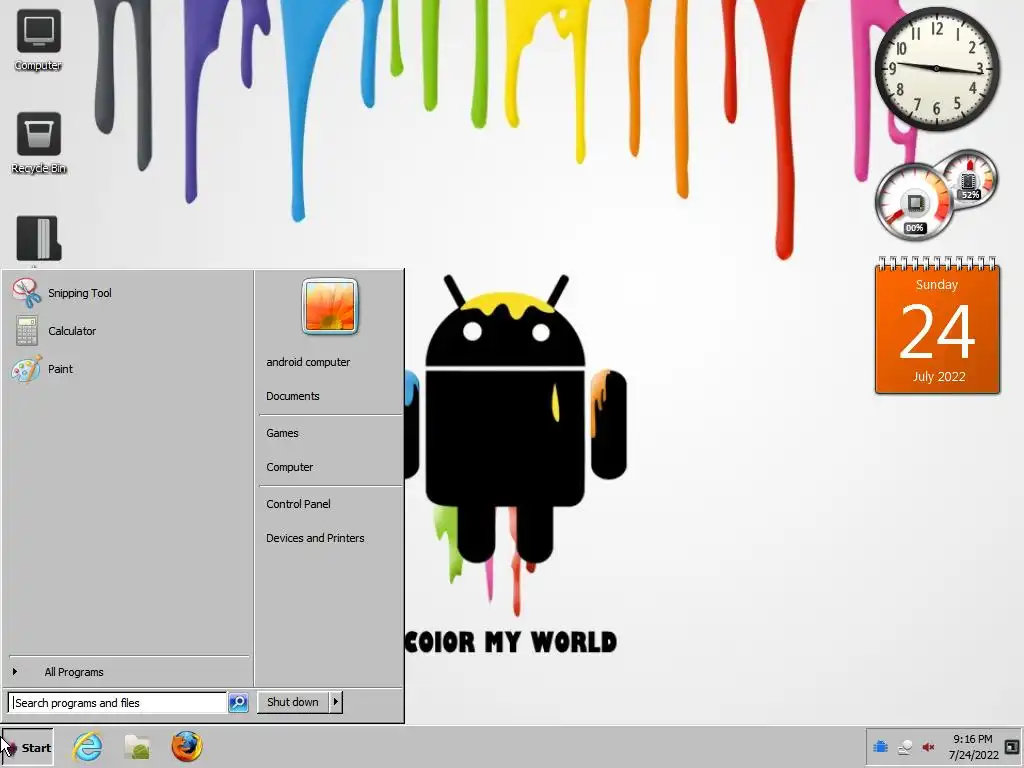Screen dimensions: 1024x768
Task: Open Control Panel from Start menu
Action: click(x=298, y=504)
